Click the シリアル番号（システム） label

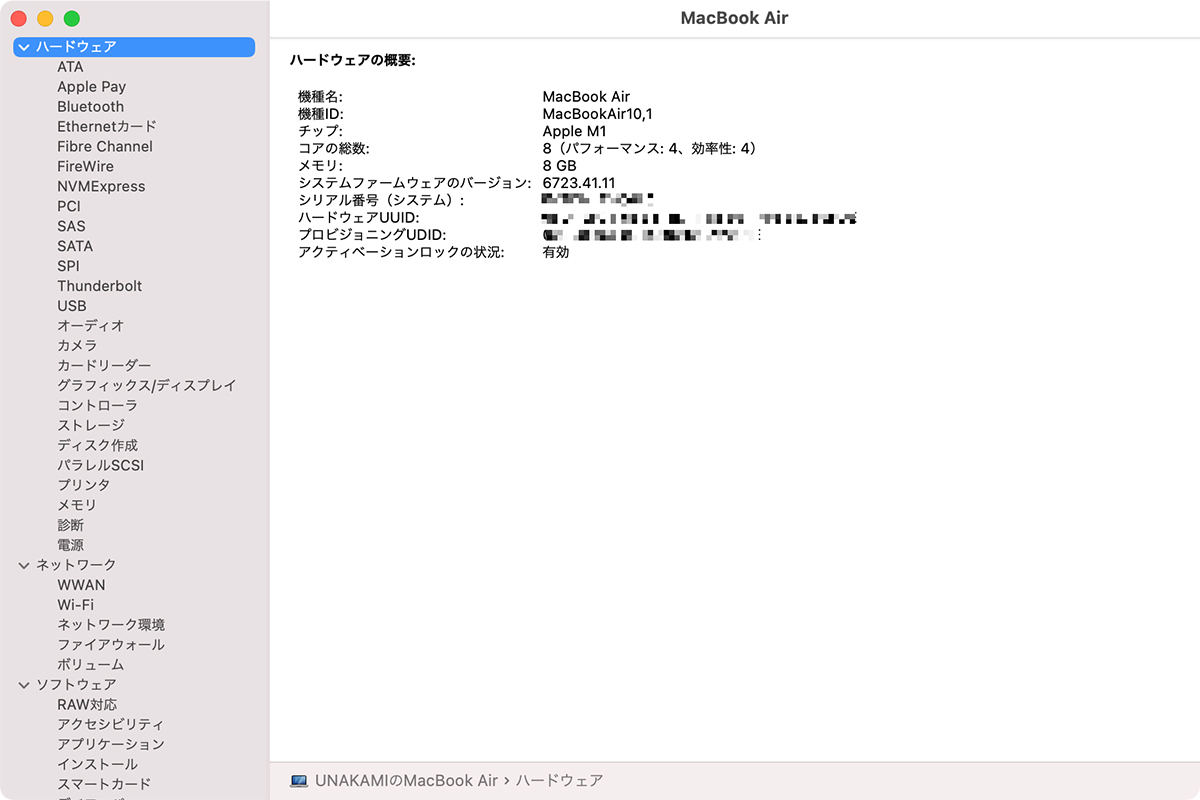tap(381, 200)
